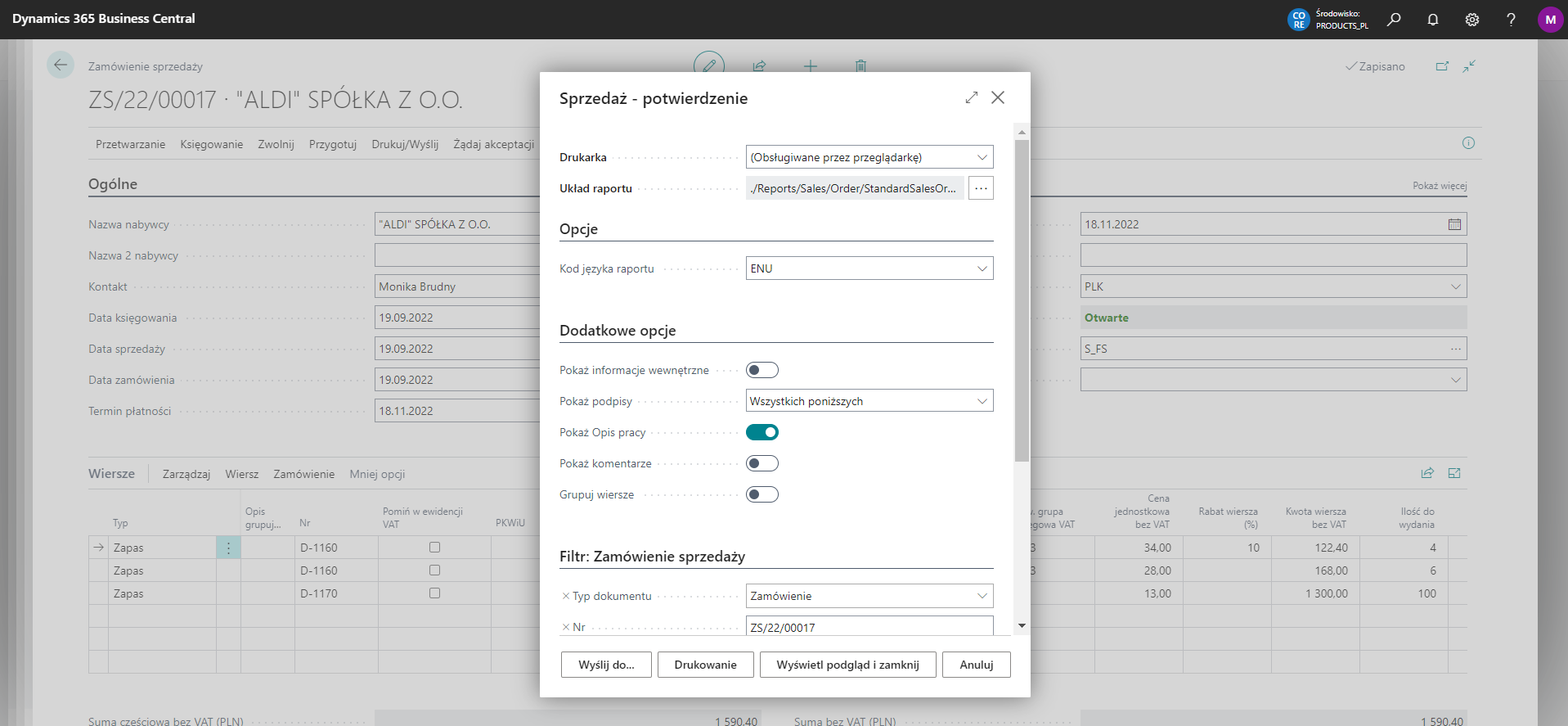
Task: Open row options for the first Zapas line
Action: click(228, 548)
